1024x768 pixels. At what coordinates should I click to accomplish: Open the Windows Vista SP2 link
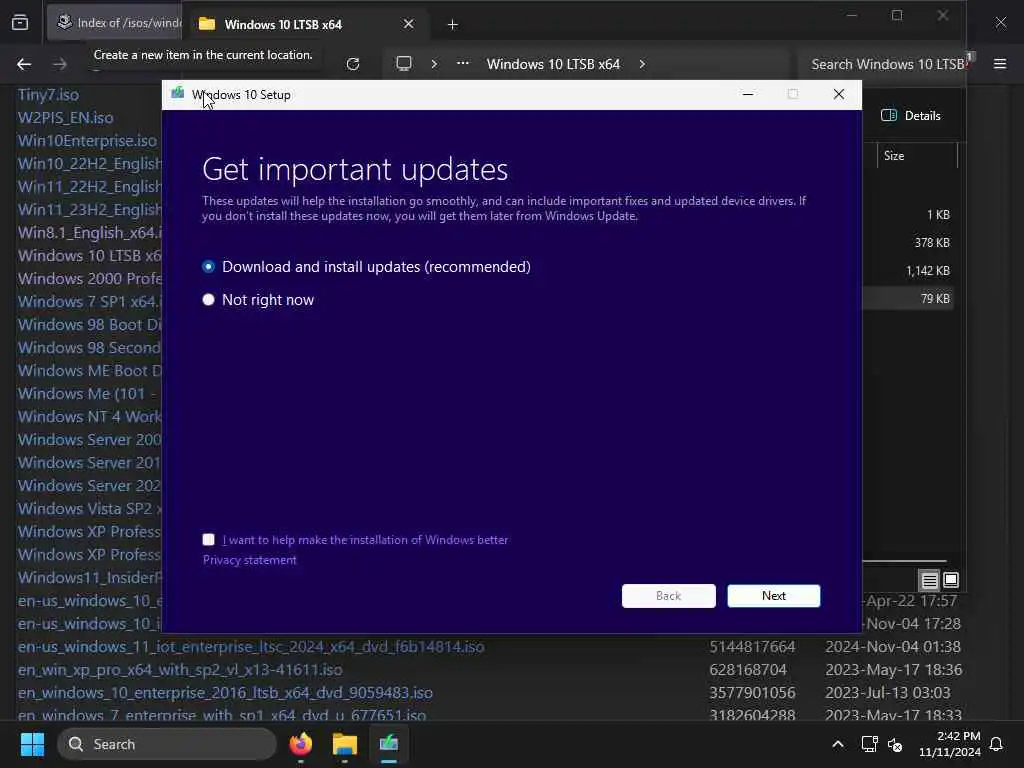[x=89, y=509]
